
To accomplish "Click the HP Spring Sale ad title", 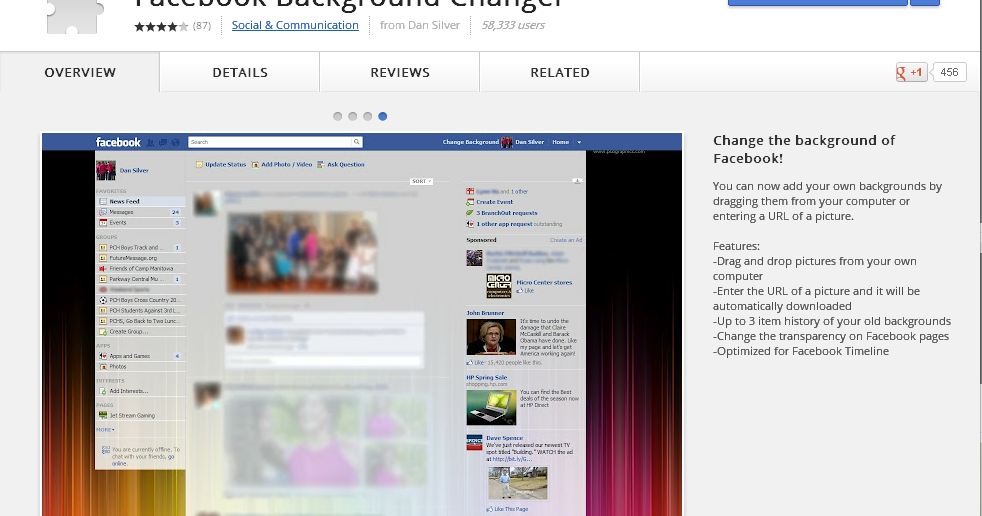I will [487, 378].
